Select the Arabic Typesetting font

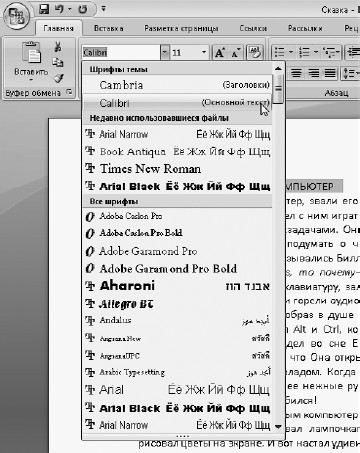(177, 372)
